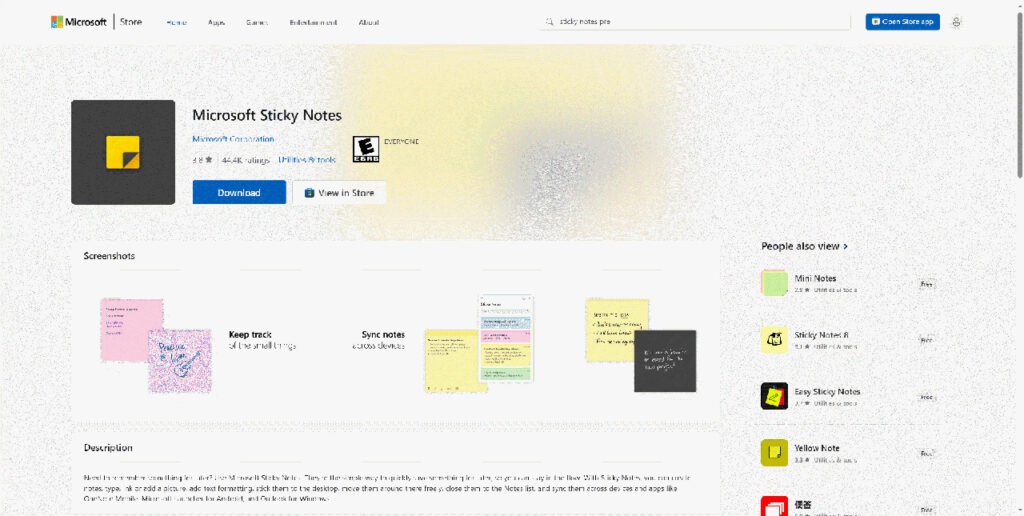
Task: Open Yellow Note app title
Action: click(817, 448)
